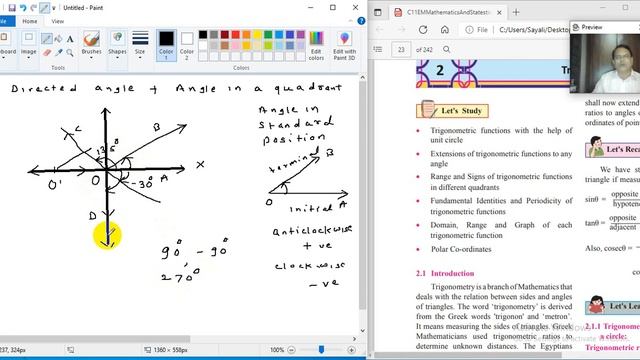
Task: Click the browser address bar file path
Action: click(533, 30)
